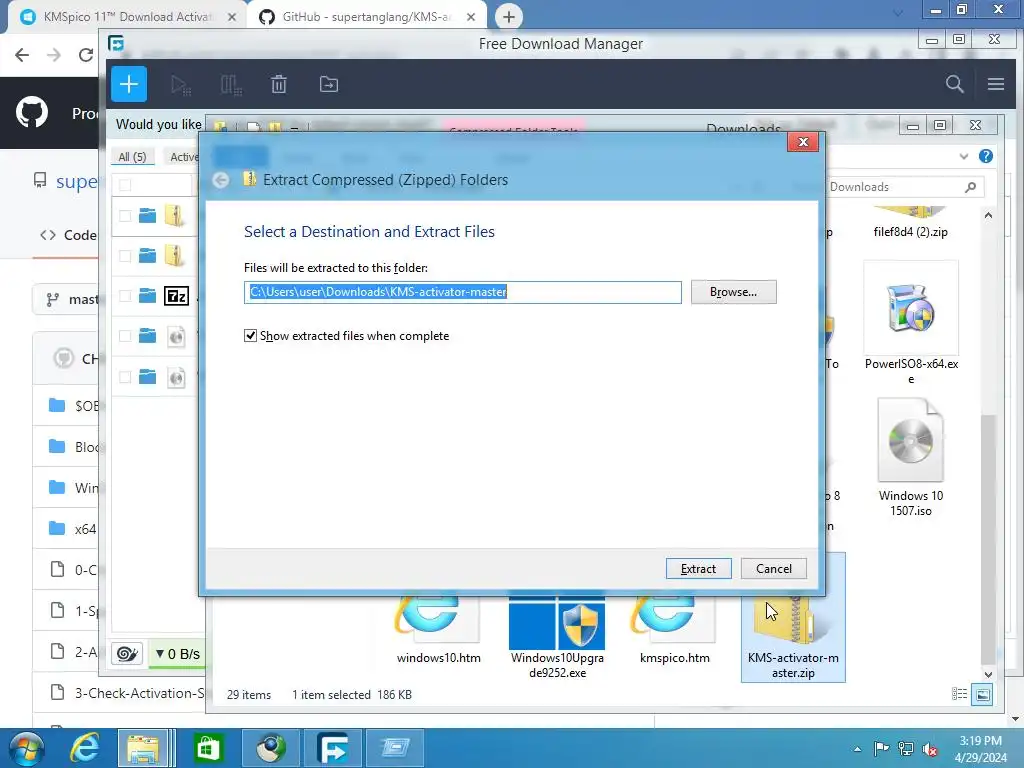1024x768 pixels.
Task: Select PowerISO8-x64.exe file
Action: pyautogui.click(x=911, y=325)
